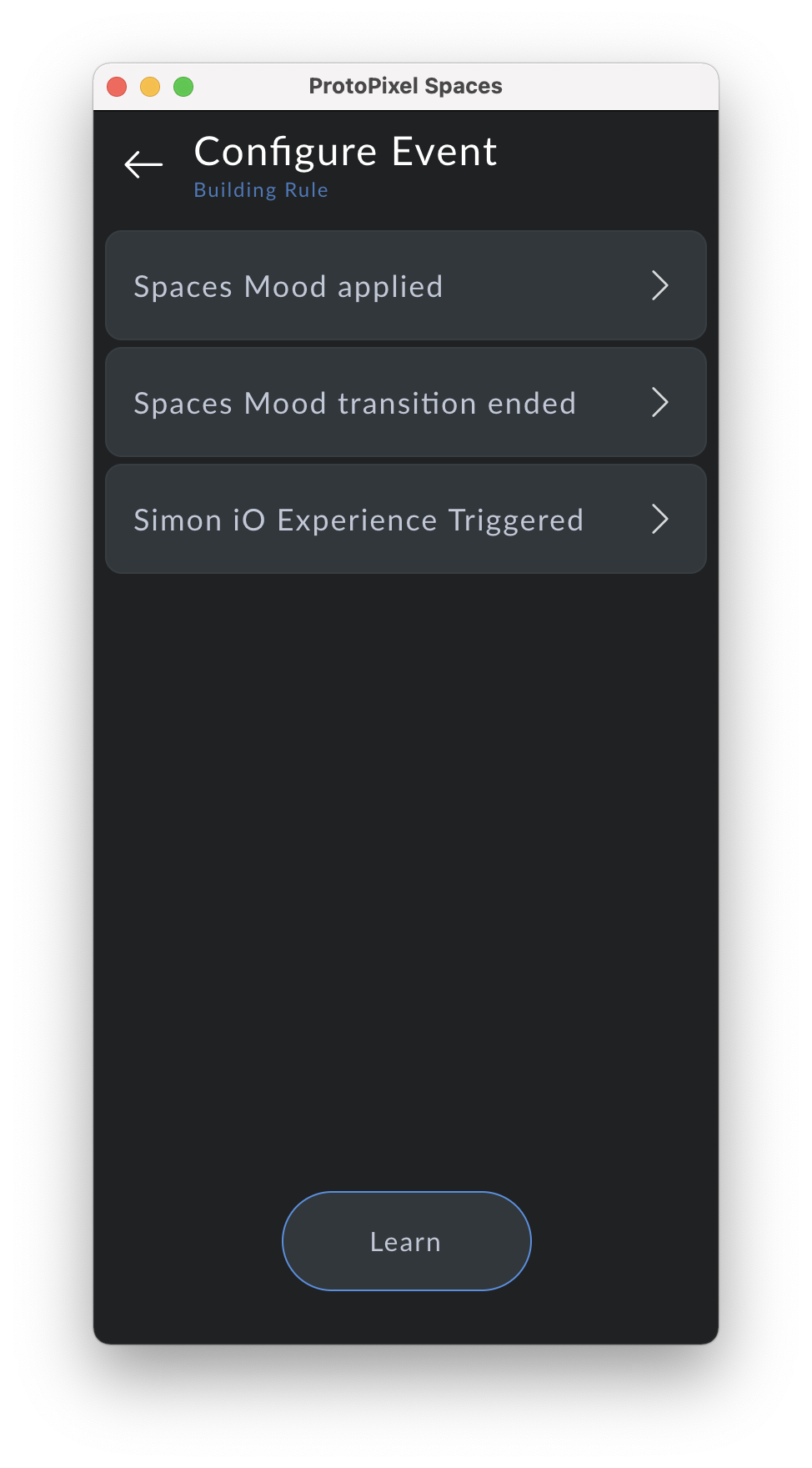The width and height of the screenshot is (812, 1468).
Task: Click the "ProtoPixel Spaces" window title
Action: 405,86
